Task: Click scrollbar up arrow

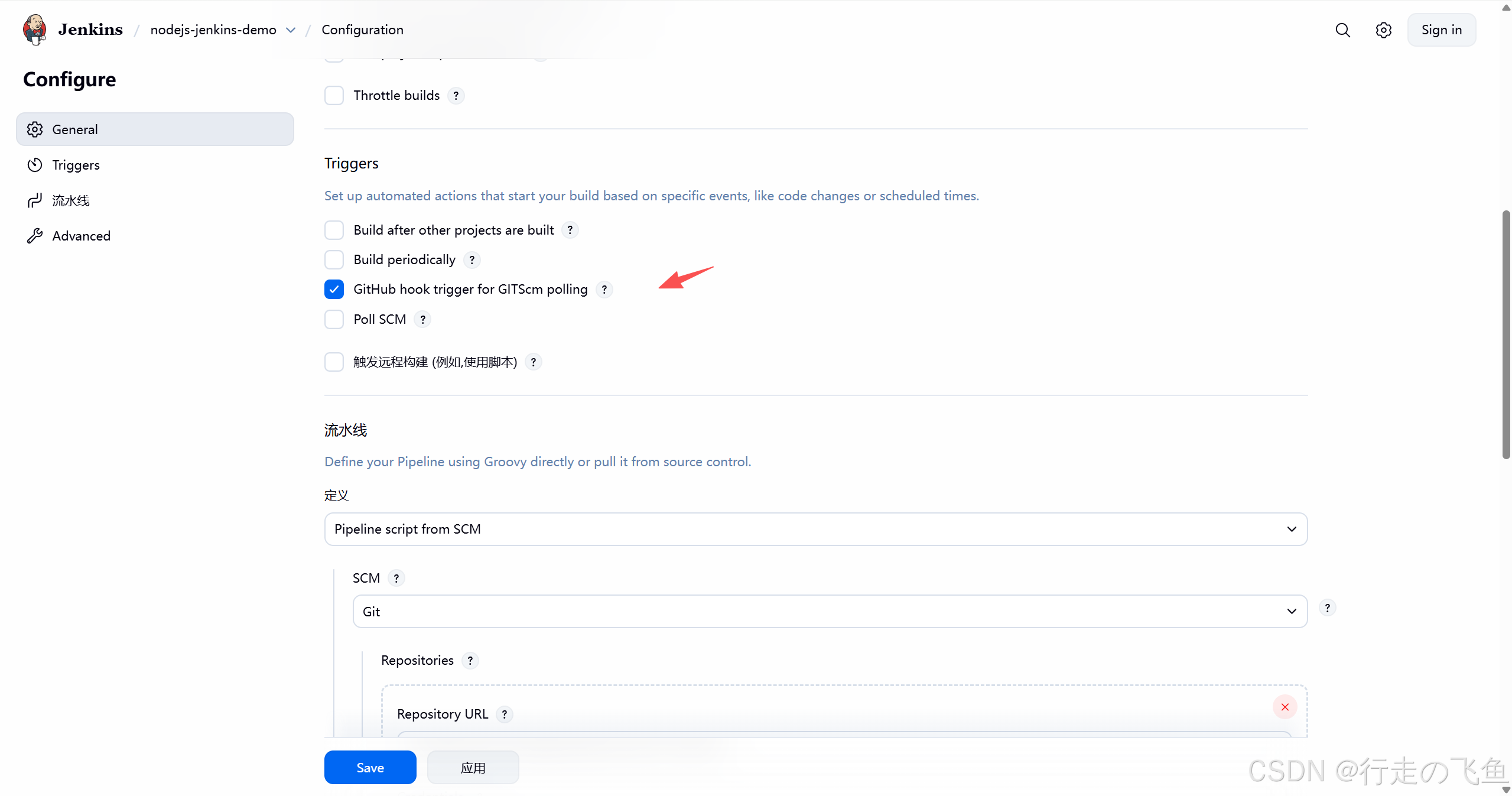Action: click(1506, 7)
